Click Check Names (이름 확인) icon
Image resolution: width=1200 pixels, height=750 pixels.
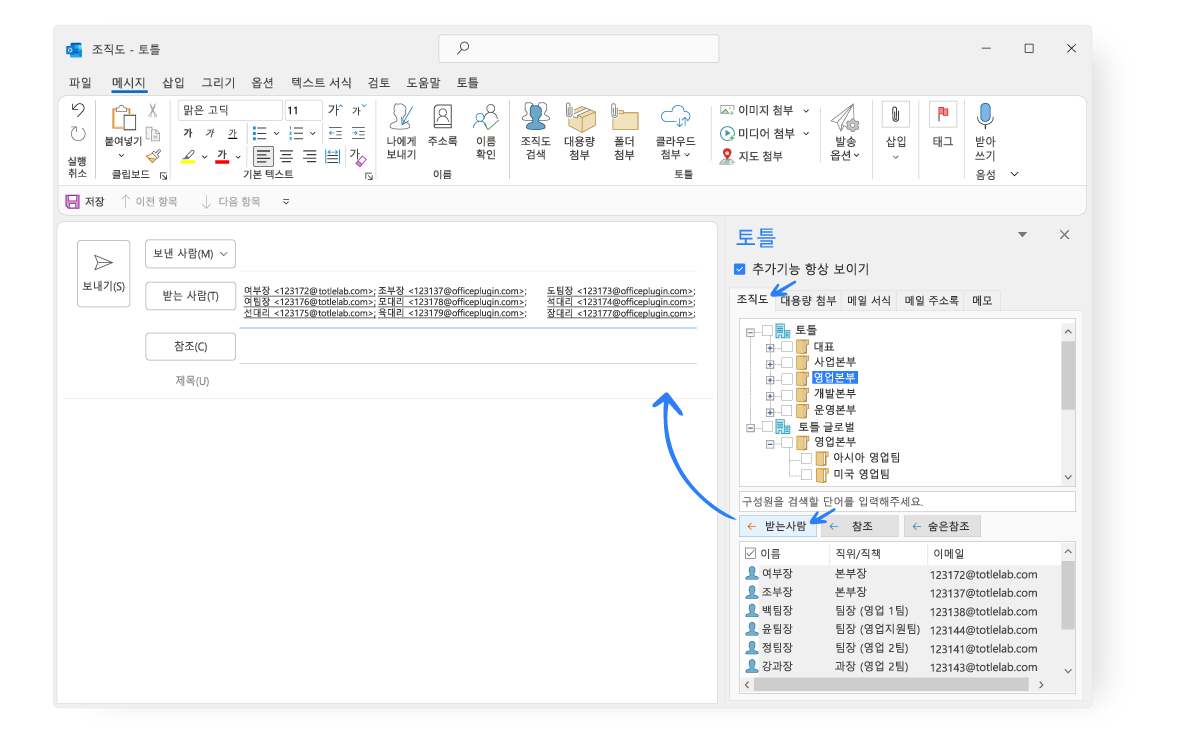point(486,118)
